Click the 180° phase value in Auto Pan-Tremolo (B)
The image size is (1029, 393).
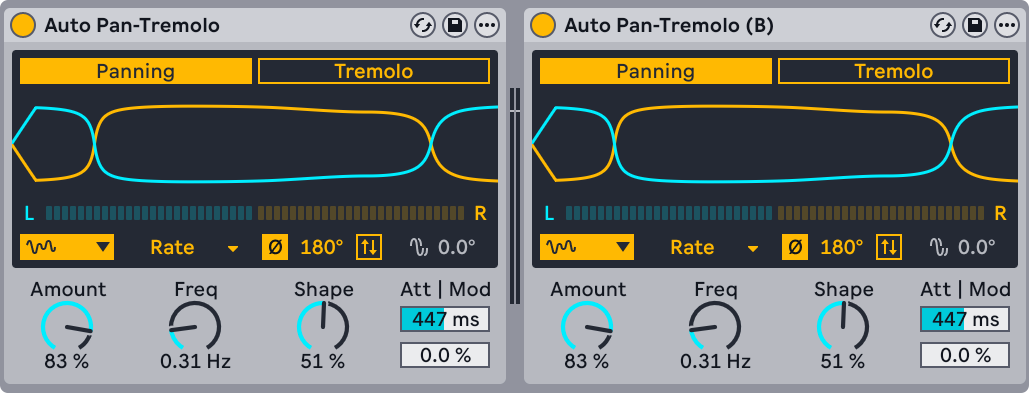pos(842,247)
